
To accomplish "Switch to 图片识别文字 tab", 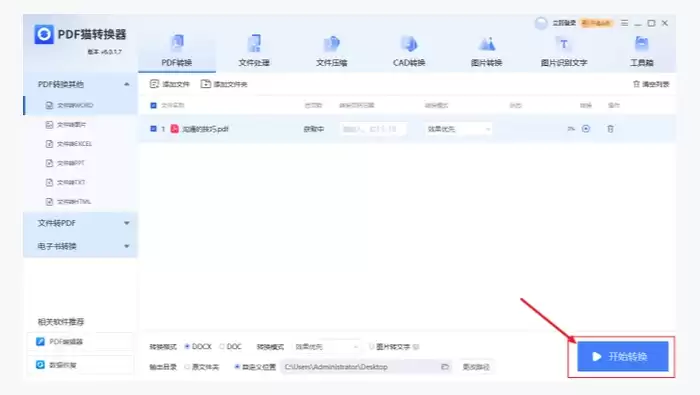I will point(564,51).
